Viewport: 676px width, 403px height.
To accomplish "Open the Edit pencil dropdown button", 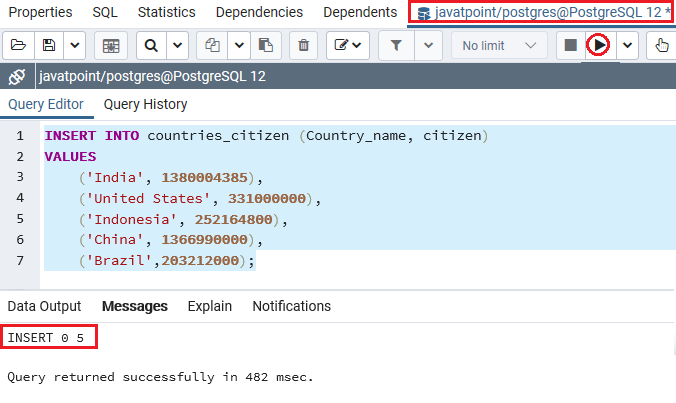I will [x=347, y=45].
